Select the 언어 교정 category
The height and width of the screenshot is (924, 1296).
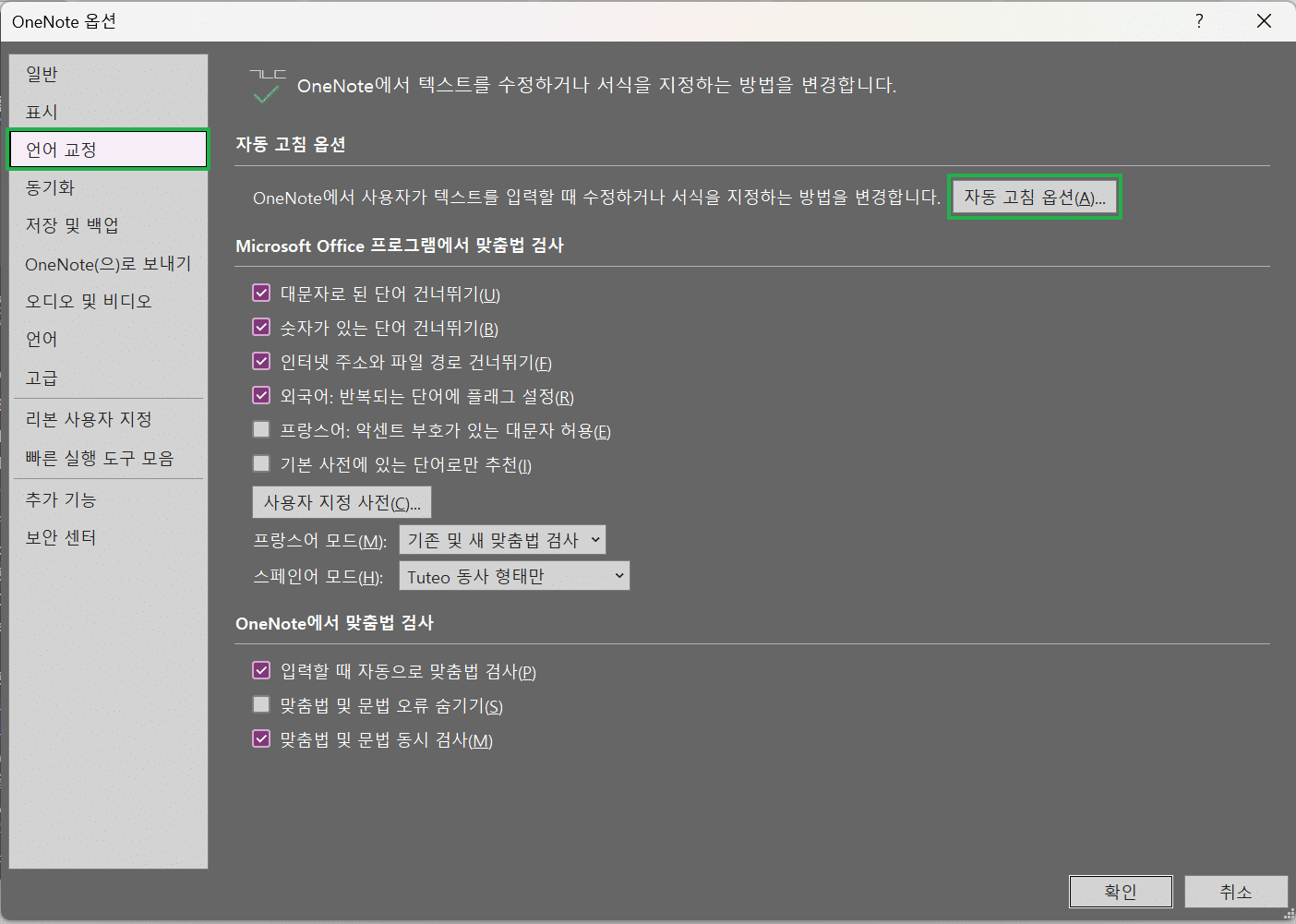[x=108, y=150]
